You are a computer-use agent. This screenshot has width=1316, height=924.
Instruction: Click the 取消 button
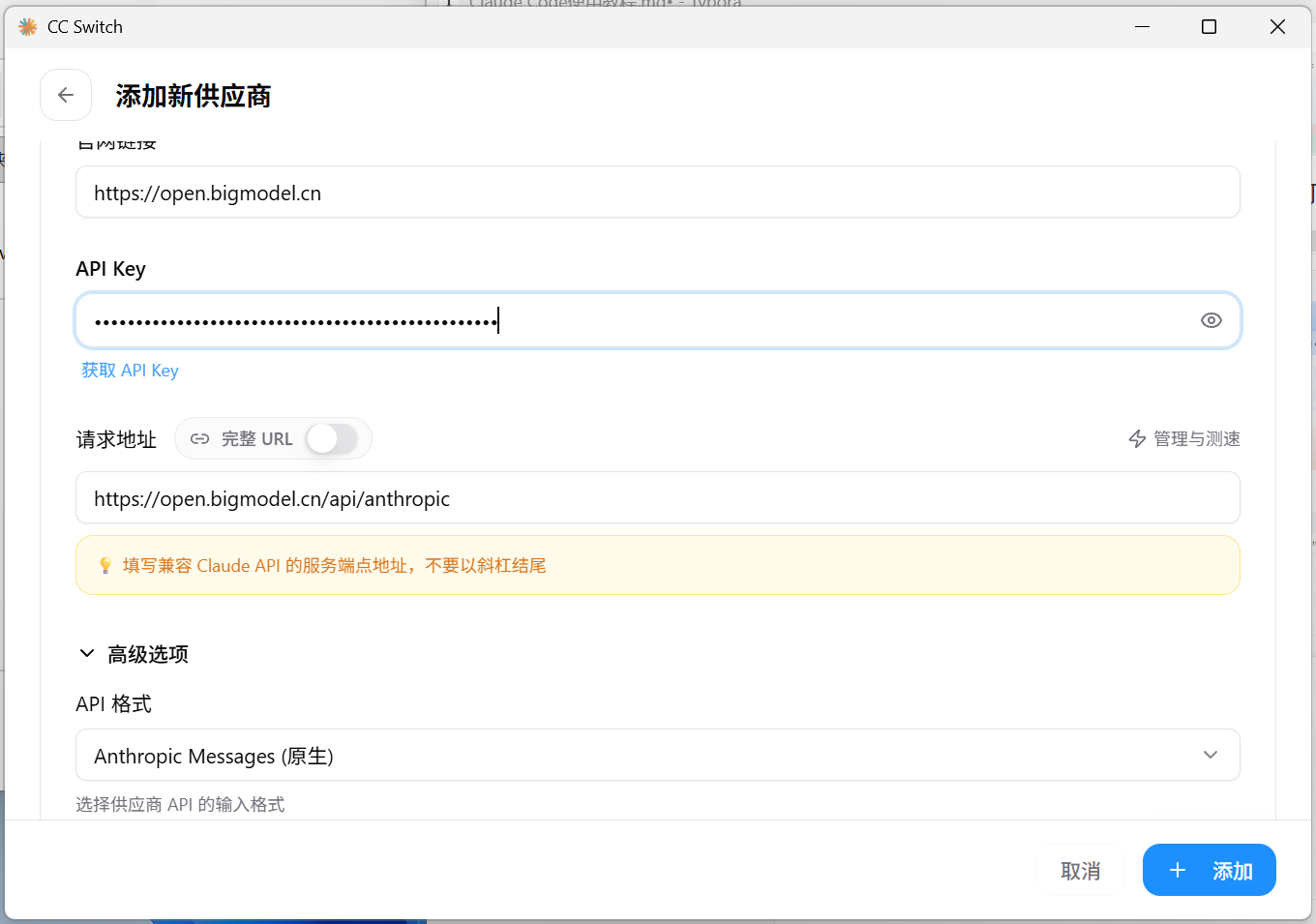tap(1080, 871)
